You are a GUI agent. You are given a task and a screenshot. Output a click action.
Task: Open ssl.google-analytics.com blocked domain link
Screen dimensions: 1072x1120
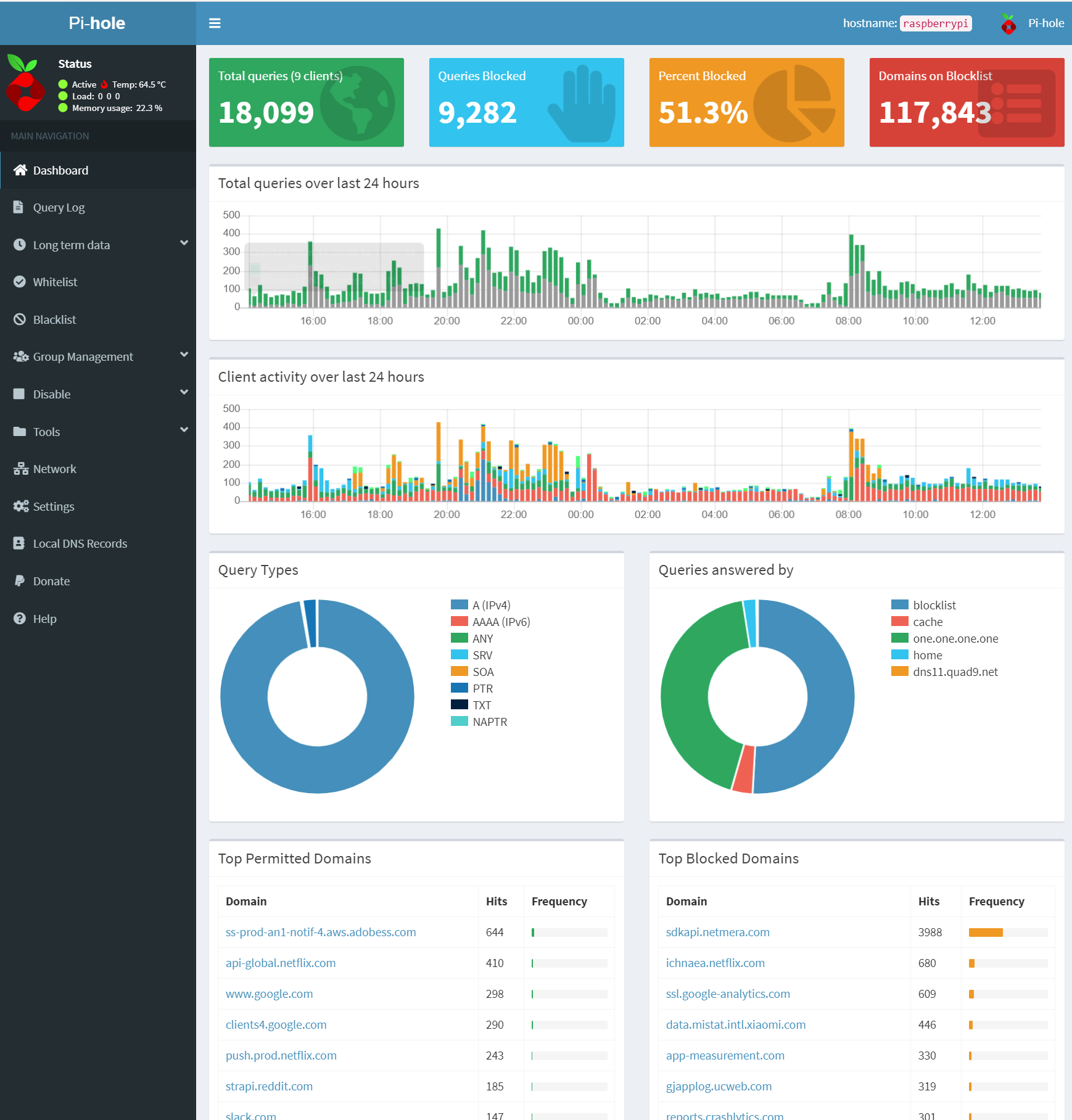point(728,994)
